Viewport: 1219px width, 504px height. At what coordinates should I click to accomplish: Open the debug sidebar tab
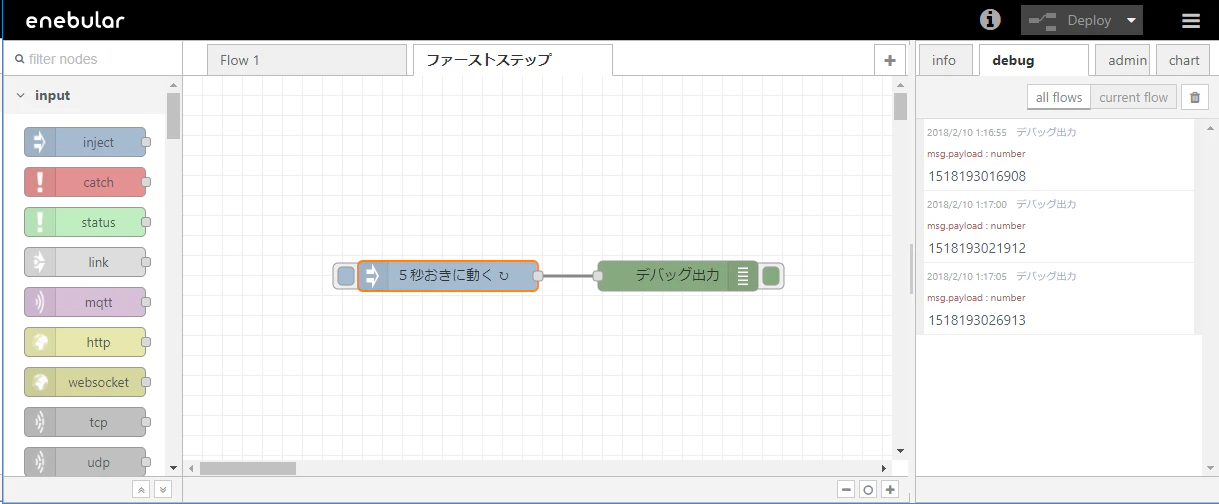point(1033,60)
